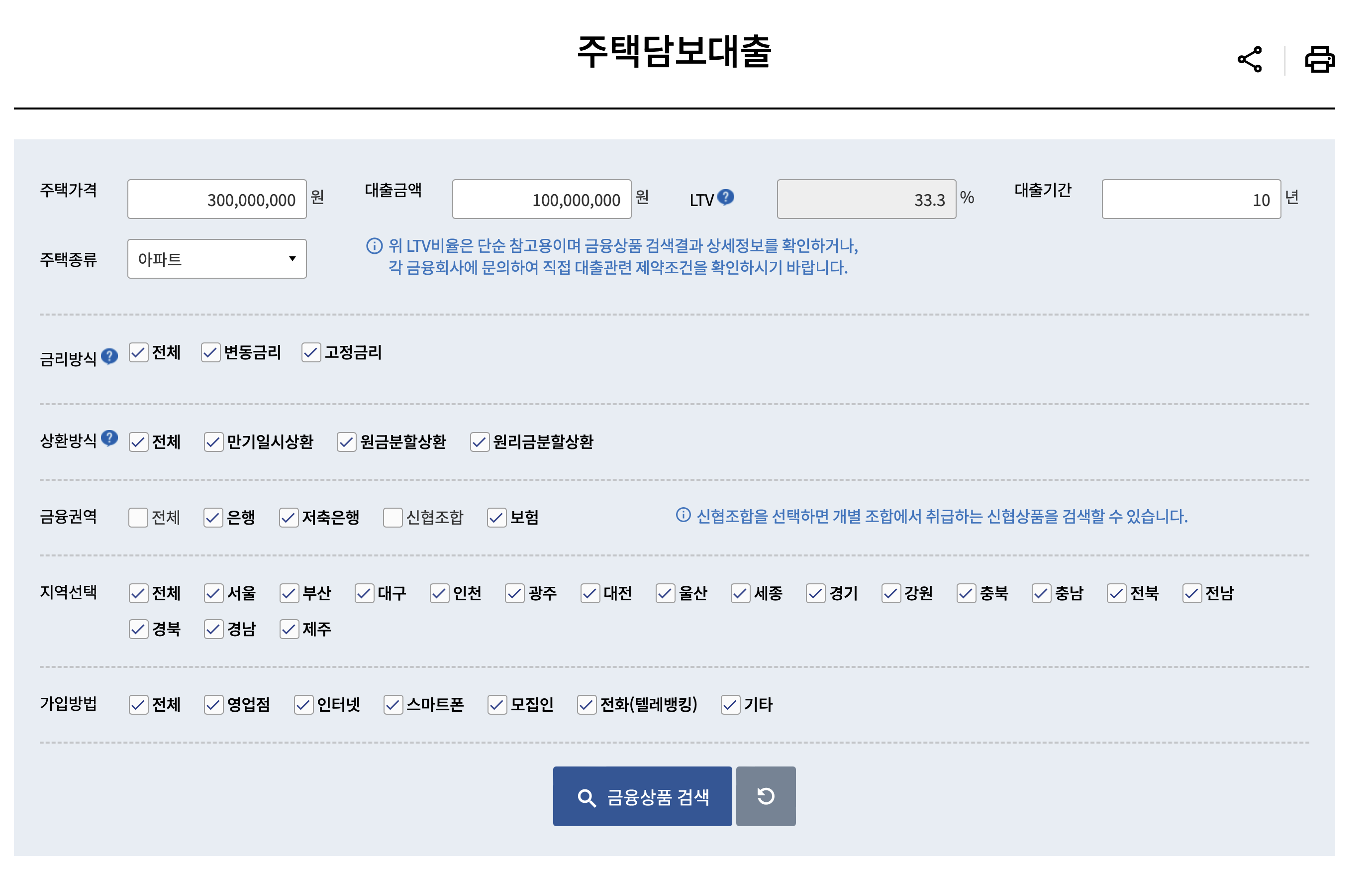Enable the 신협조합 checkbox
Screen dimensions: 1372x872
coord(392,518)
